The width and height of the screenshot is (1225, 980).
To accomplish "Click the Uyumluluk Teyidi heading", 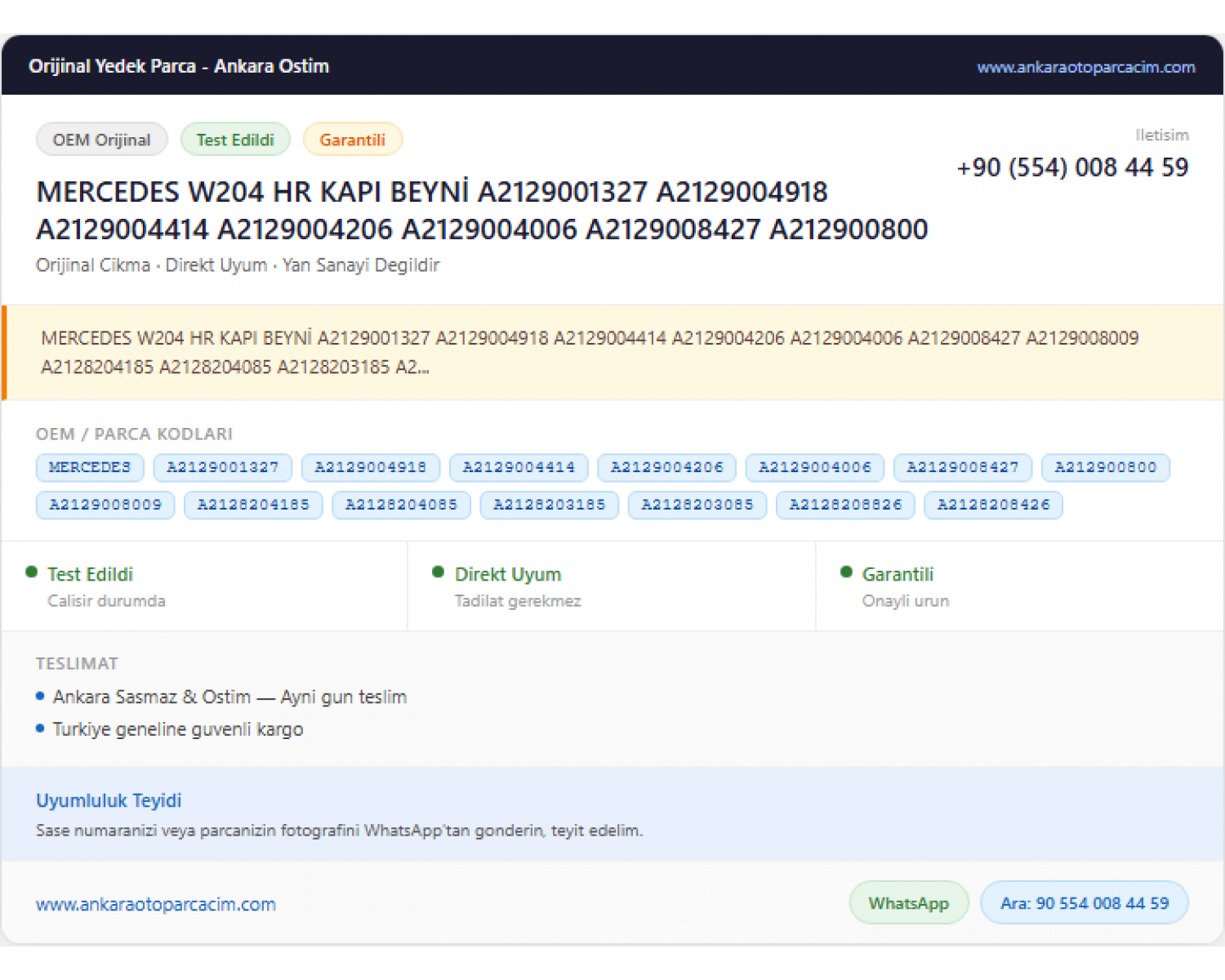I will [109, 800].
